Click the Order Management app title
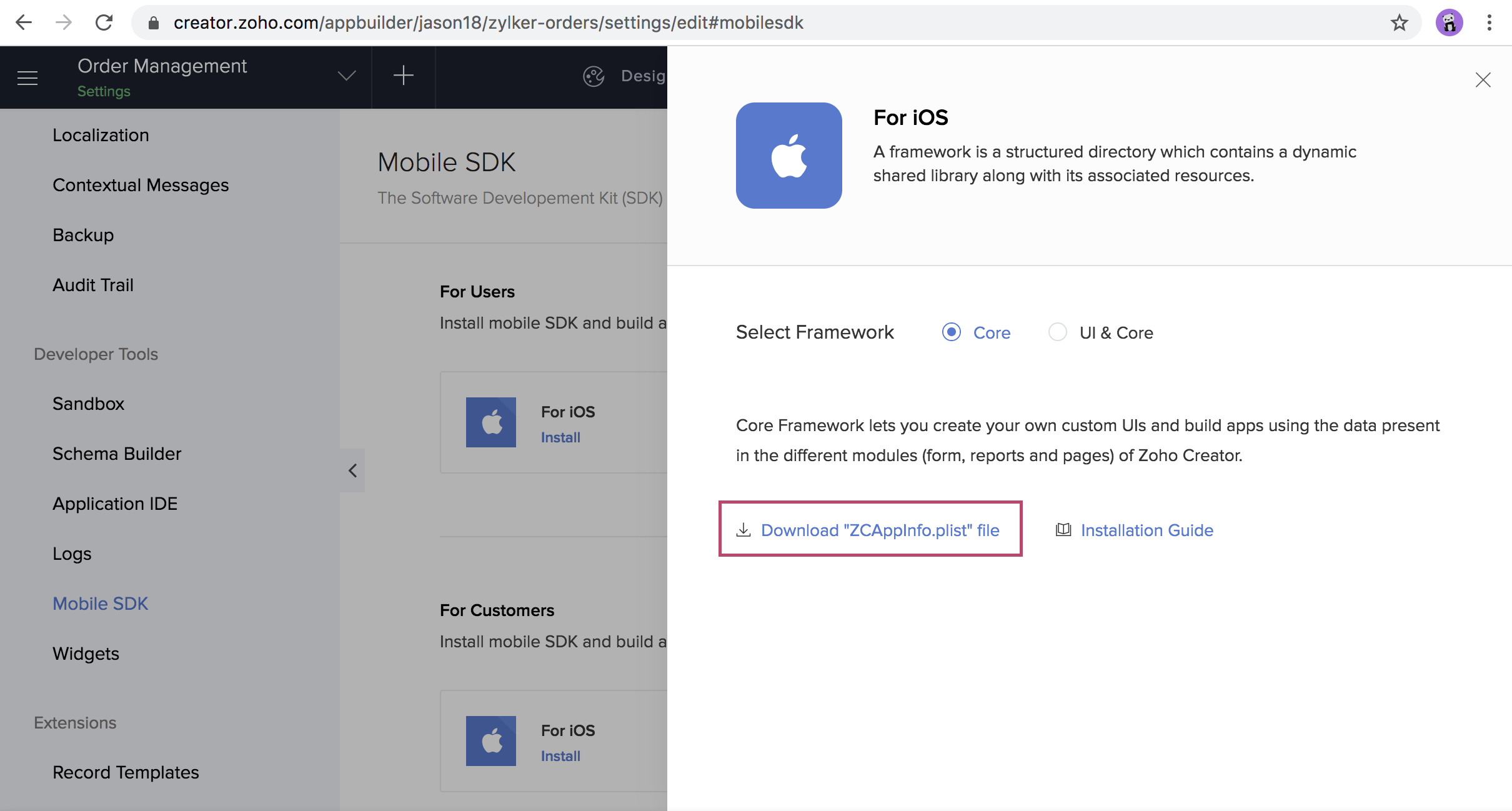This screenshot has height=811, width=1512. (x=162, y=66)
